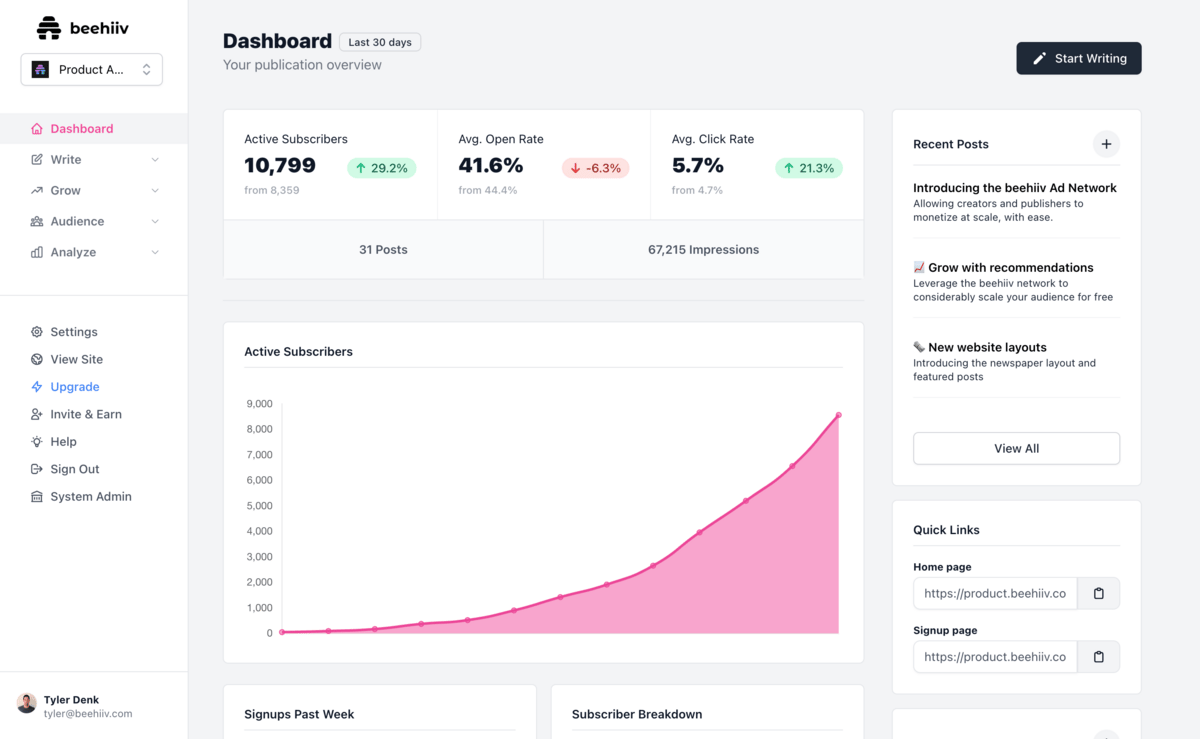Click the -6.3% open rate badge
Image resolution: width=1200 pixels, height=739 pixels.
[595, 168]
